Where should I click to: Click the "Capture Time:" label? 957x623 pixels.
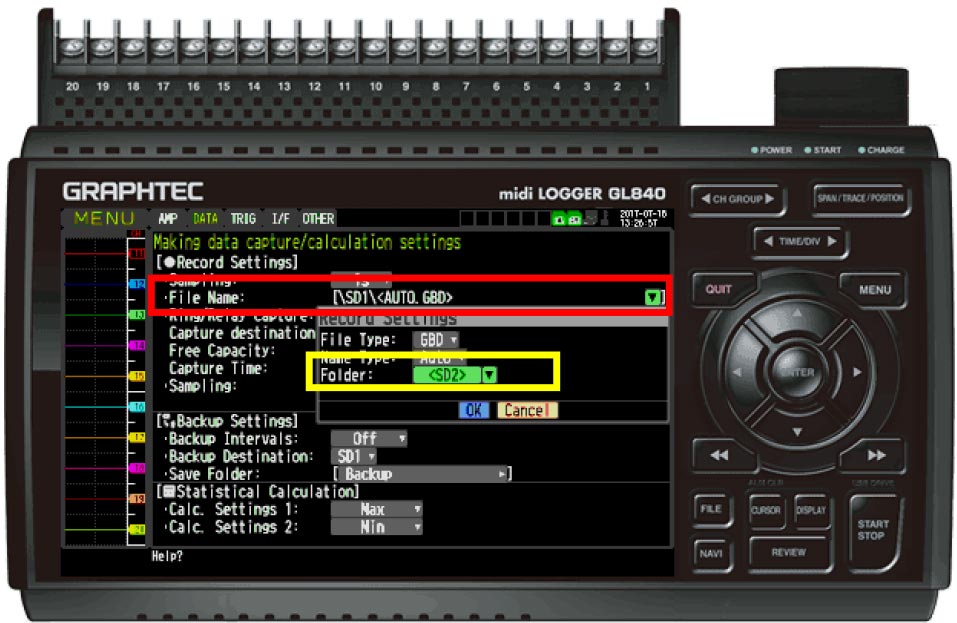(218, 369)
